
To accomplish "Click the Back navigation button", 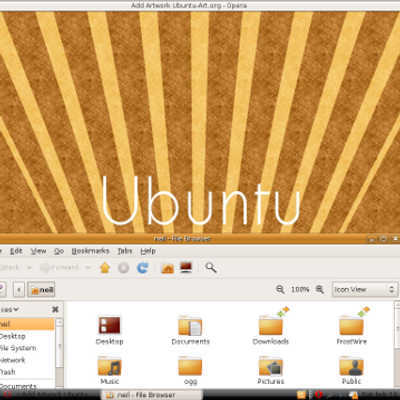I will coord(11,267).
